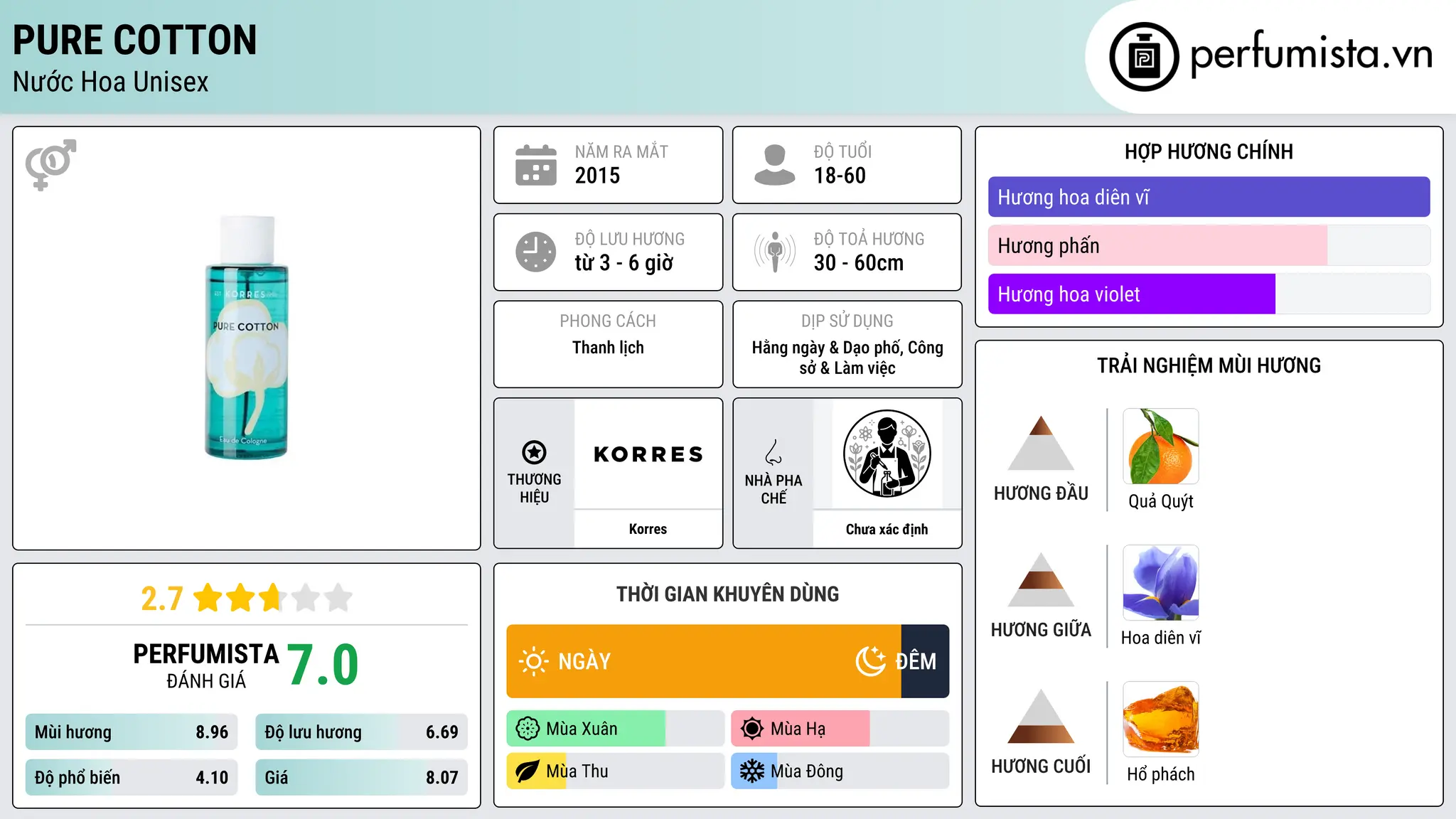The height and width of the screenshot is (819, 1456).
Task: Click the last grey rating star
Action: pyautogui.click(x=338, y=598)
